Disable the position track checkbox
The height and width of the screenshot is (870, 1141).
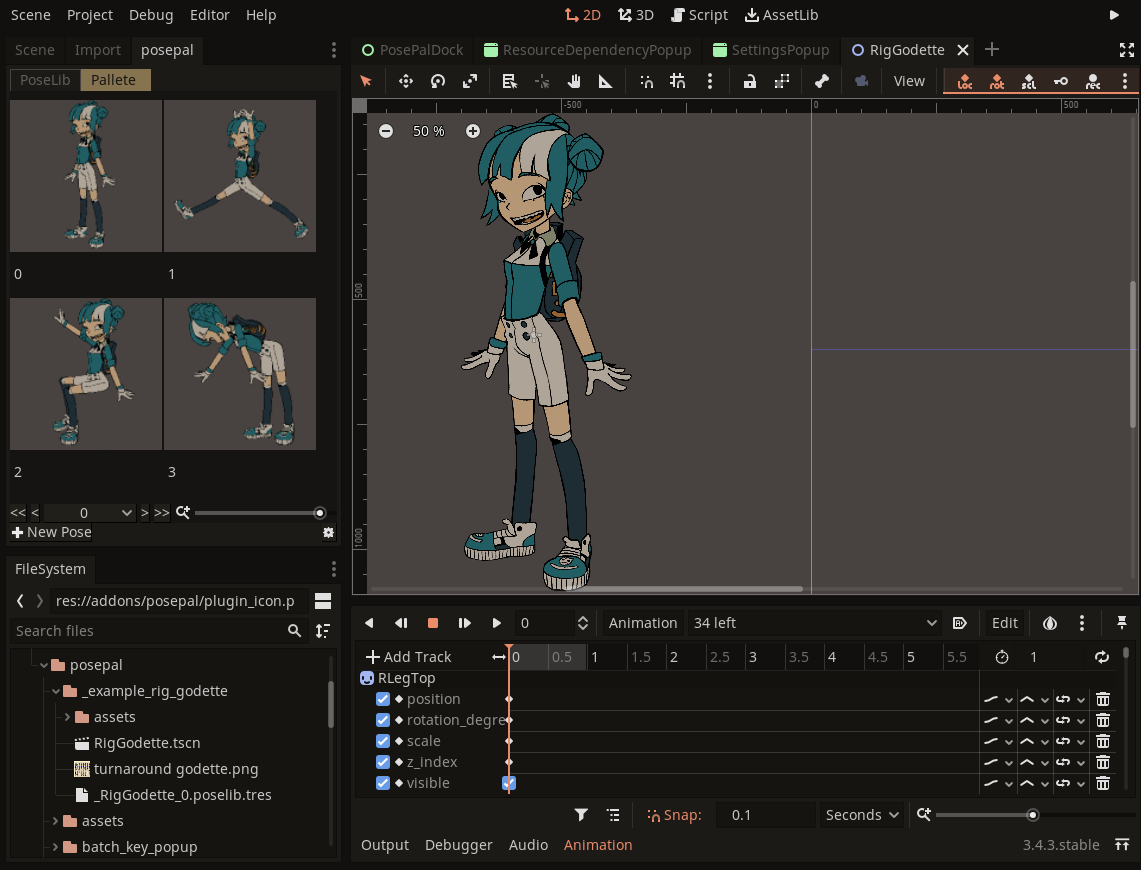383,699
